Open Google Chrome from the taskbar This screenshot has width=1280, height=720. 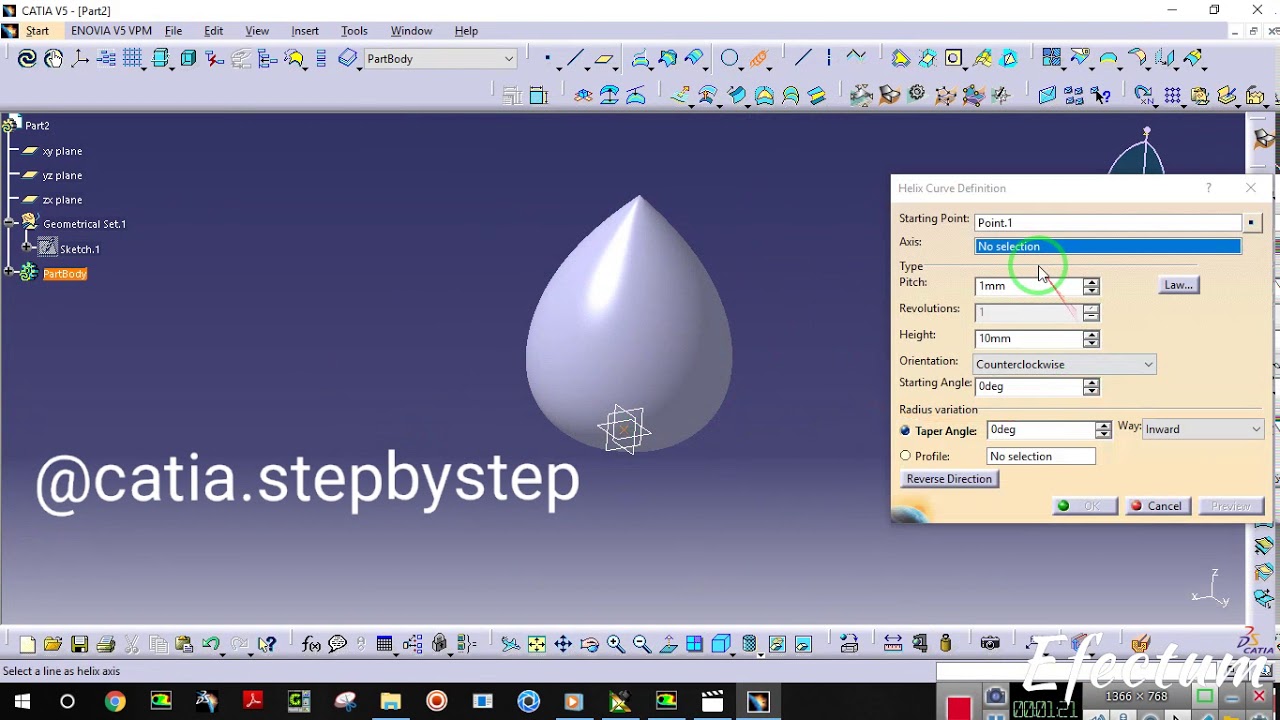point(114,702)
